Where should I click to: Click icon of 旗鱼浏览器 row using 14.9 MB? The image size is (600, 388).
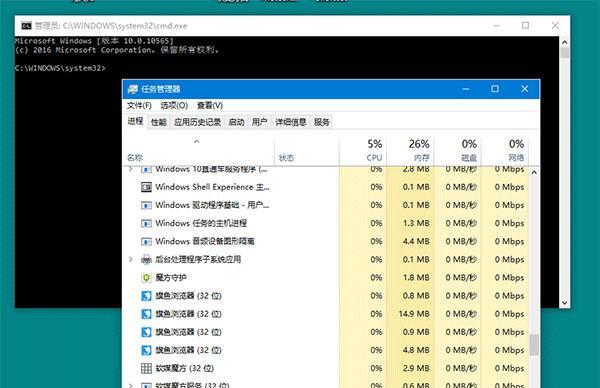pos(146,314)
